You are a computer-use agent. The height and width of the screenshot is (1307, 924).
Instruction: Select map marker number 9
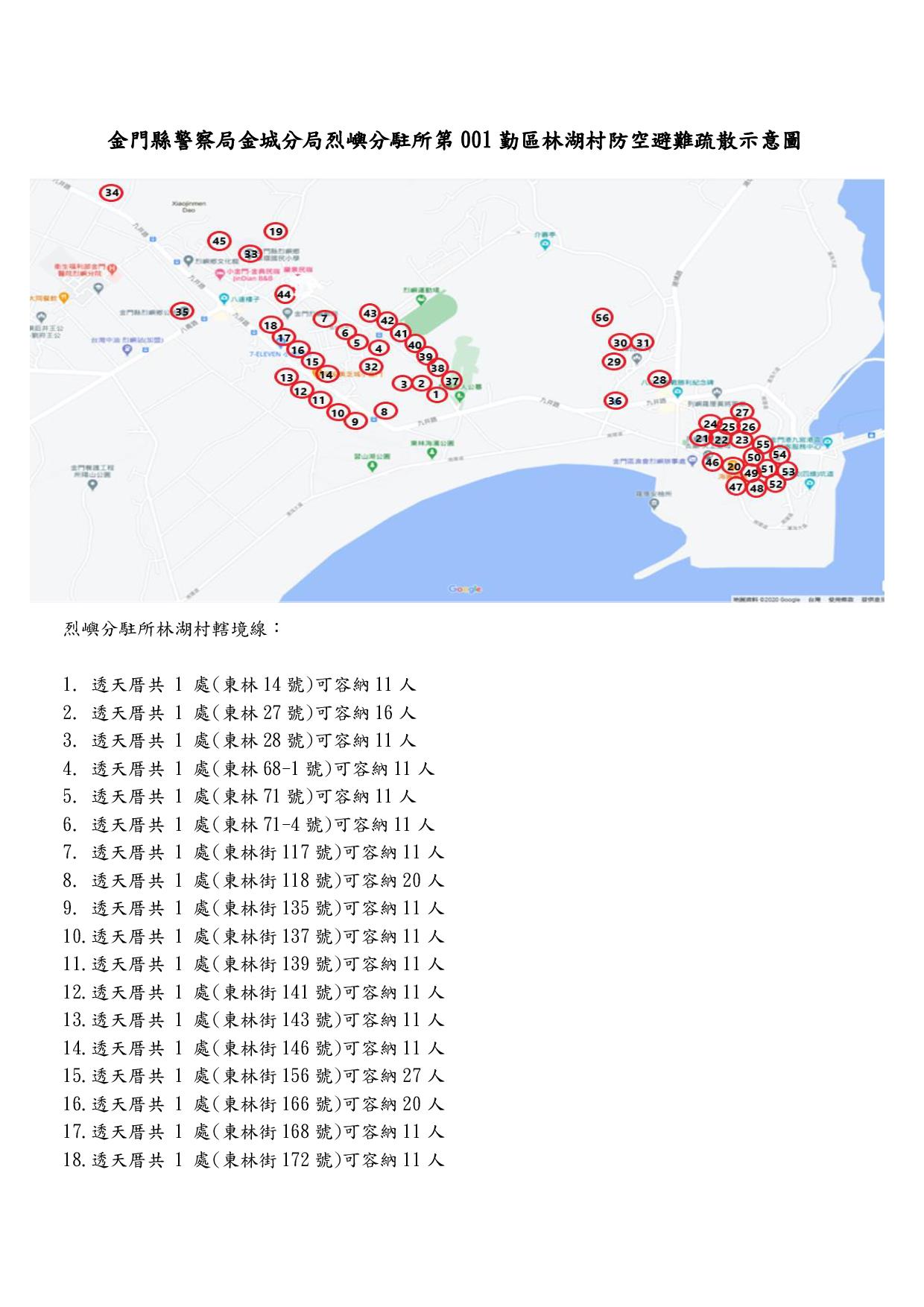(x=355, y=421)
